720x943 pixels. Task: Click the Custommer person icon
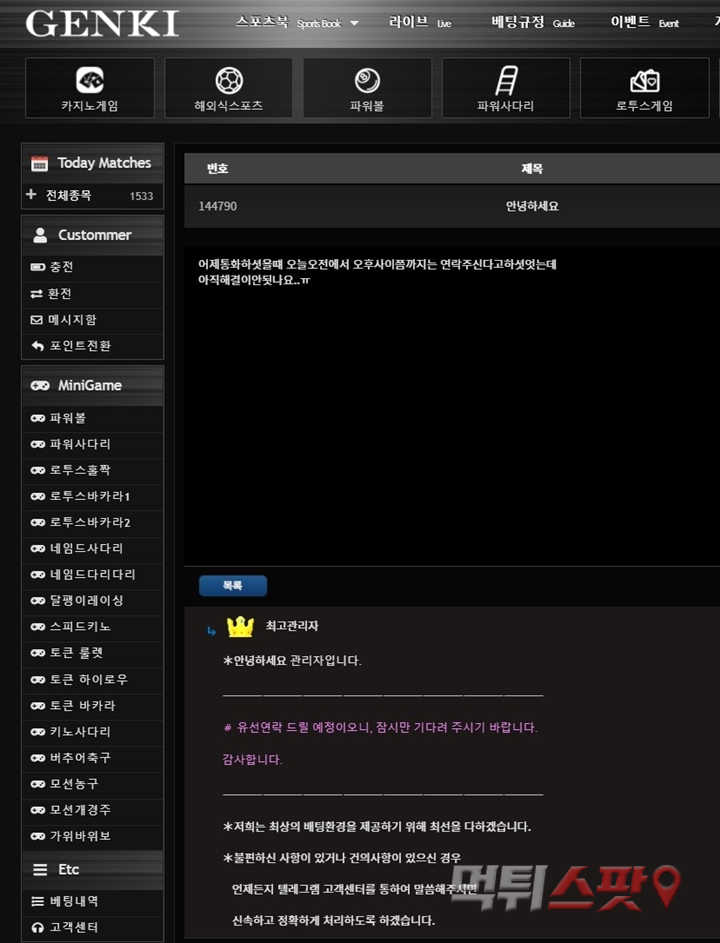click(x=40, y=235)
